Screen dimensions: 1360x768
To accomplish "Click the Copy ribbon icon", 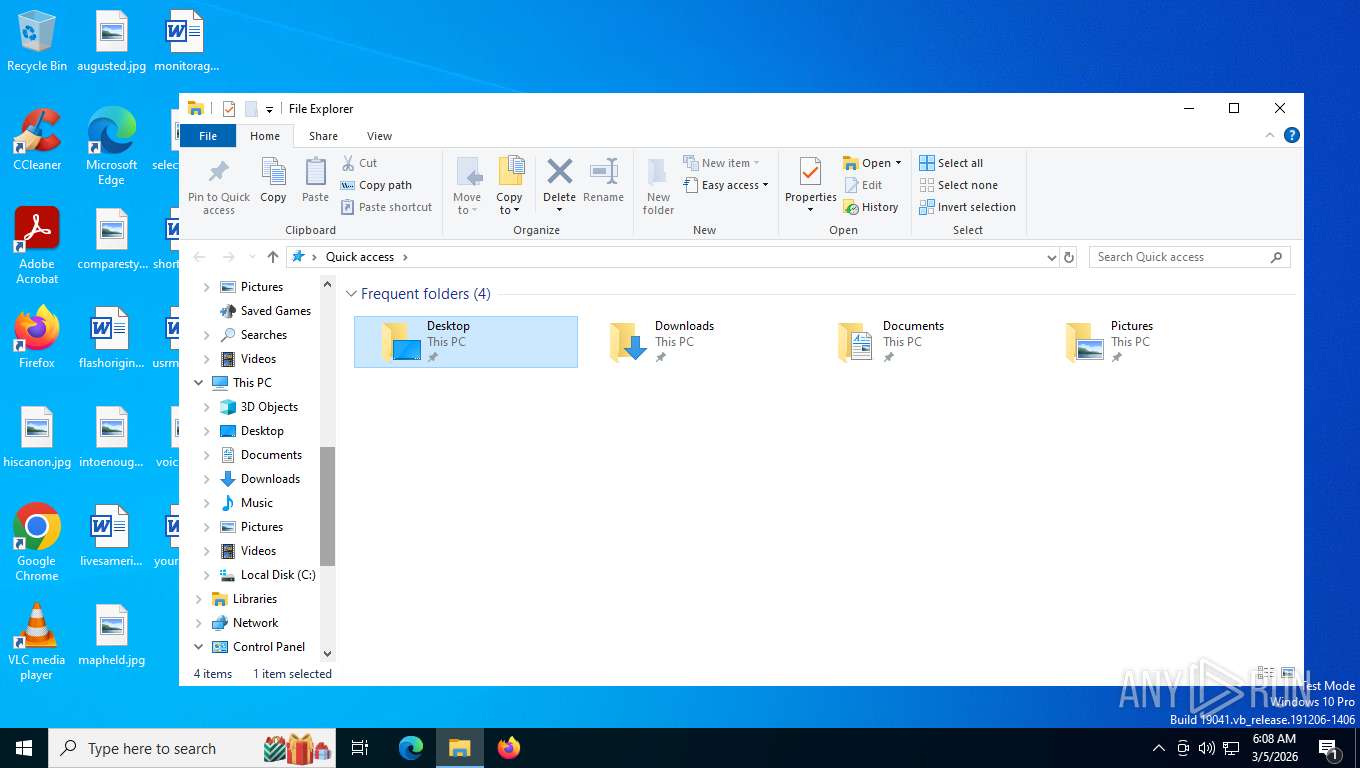I will [273, 180].
